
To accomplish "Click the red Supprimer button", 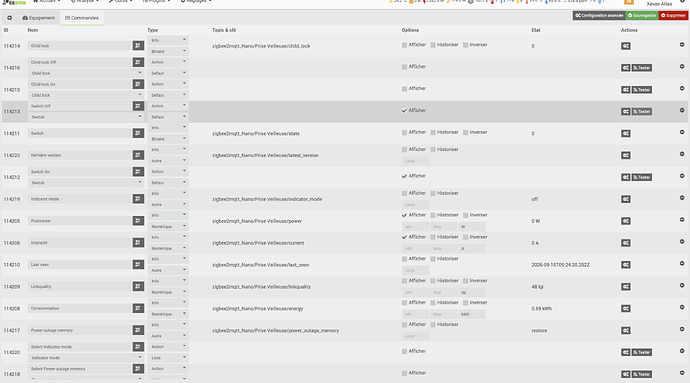I will click(673, 15).
